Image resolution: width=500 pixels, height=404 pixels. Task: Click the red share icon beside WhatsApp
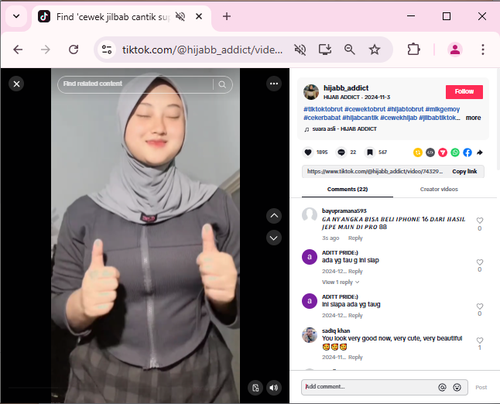pyautogui.click(x=443, y=152)
